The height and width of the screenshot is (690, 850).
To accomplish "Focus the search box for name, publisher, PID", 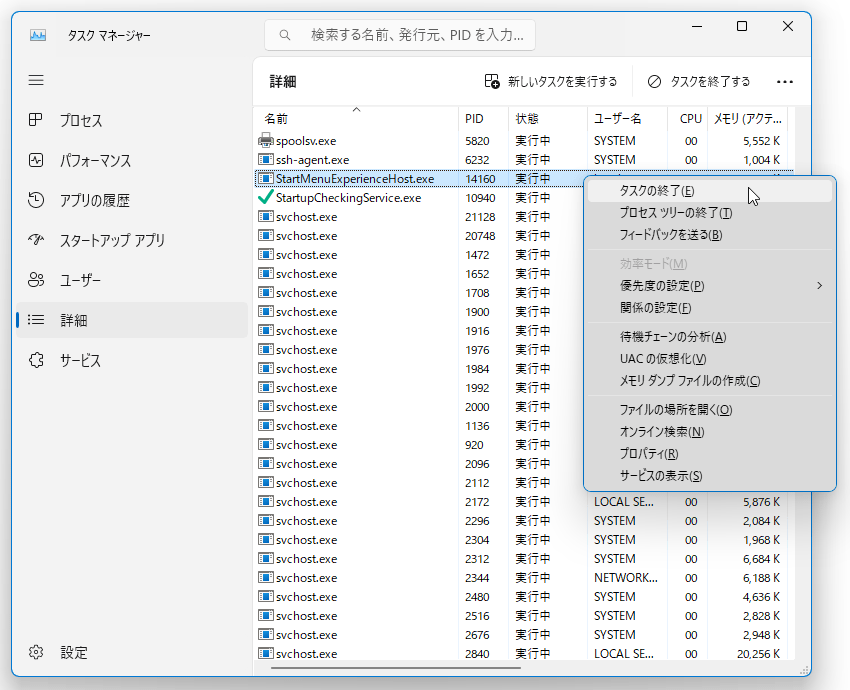I will pos(400,35).
